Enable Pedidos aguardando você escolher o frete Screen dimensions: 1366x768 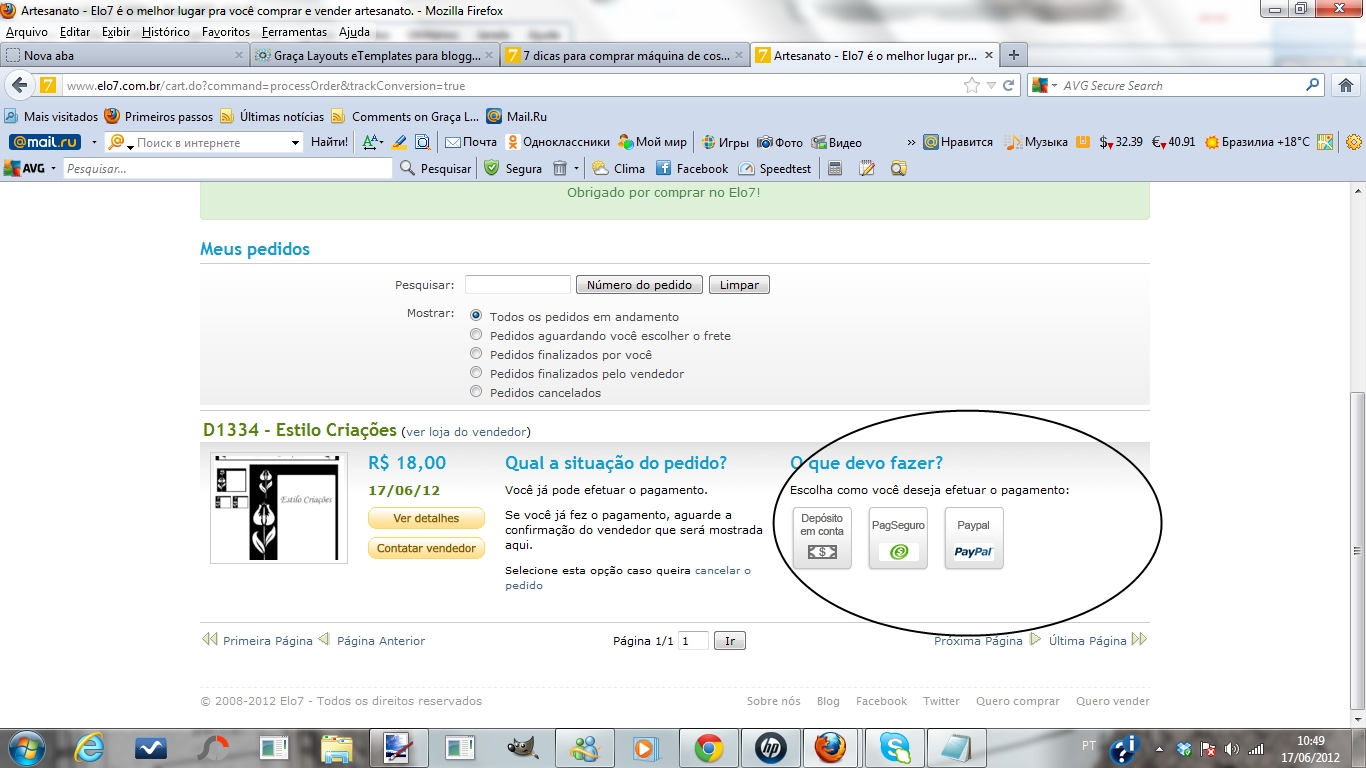(476, 336)
